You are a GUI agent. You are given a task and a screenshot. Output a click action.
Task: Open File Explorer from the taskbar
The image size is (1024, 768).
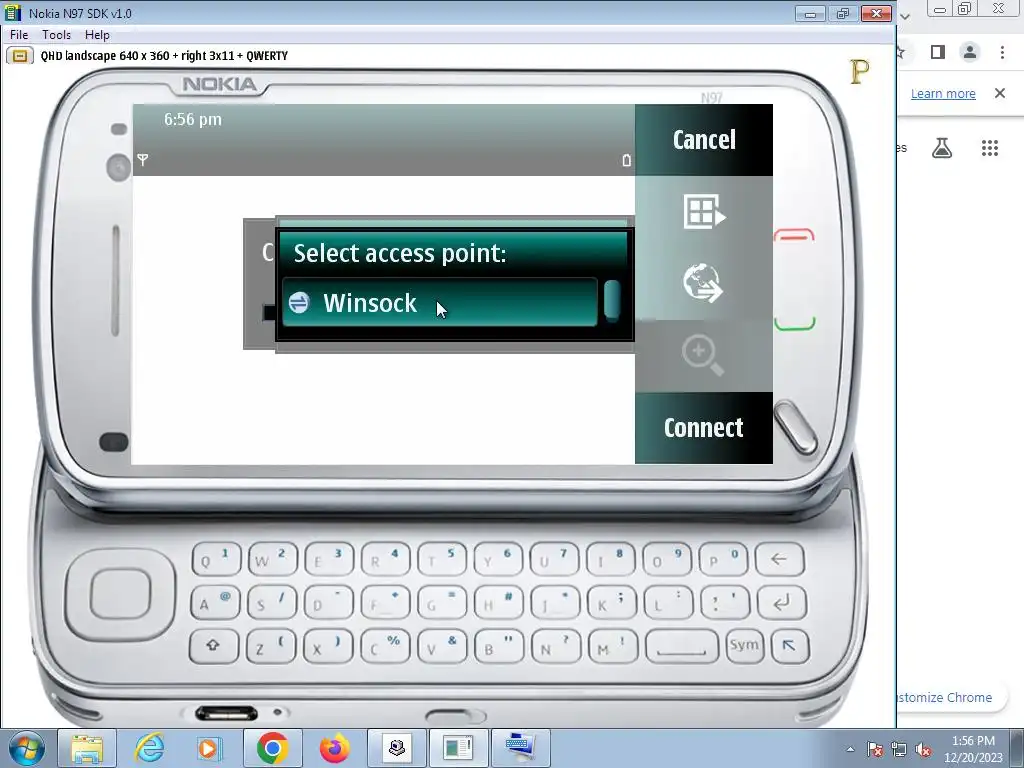click(87, 748)
